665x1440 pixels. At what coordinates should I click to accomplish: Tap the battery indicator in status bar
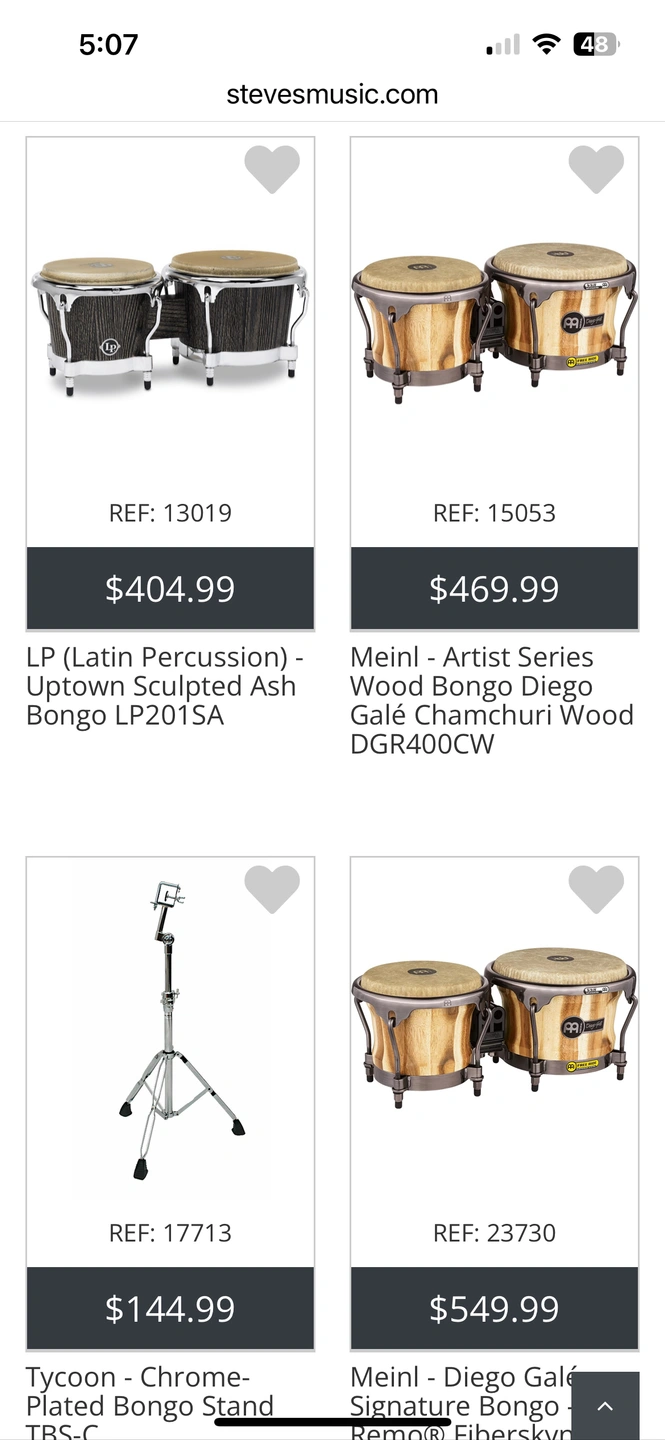click(596, 44)
